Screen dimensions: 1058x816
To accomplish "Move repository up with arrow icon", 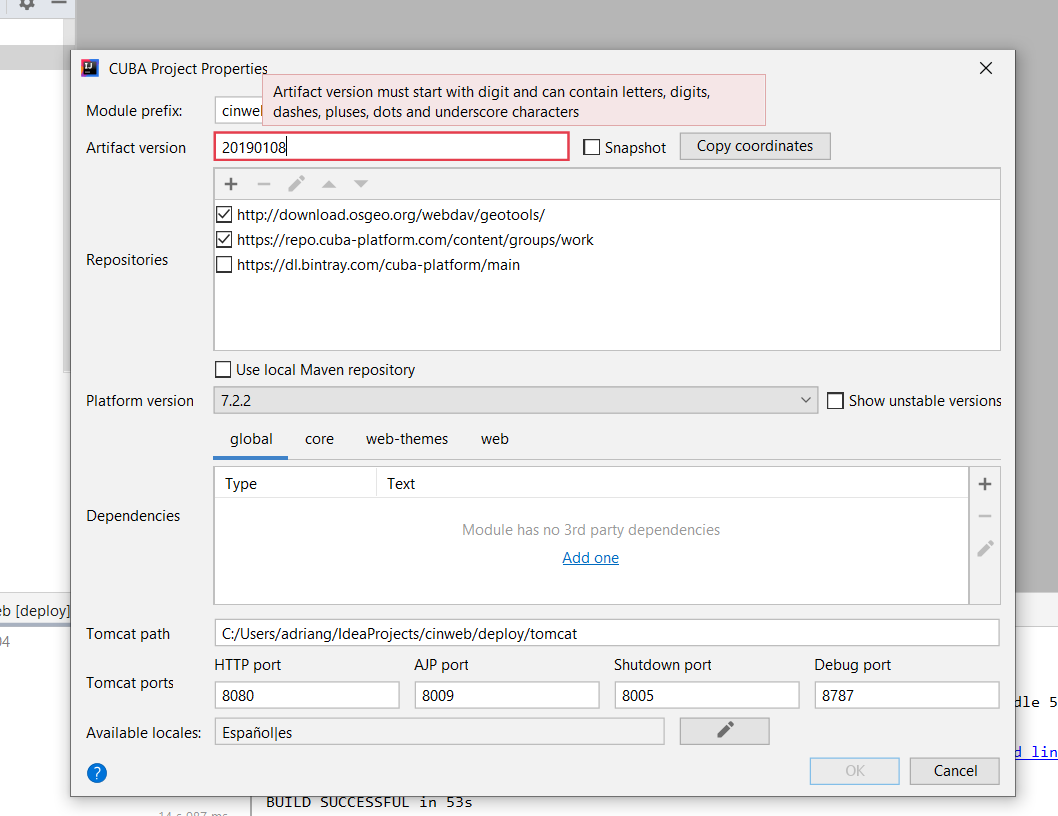I will 329,184.
